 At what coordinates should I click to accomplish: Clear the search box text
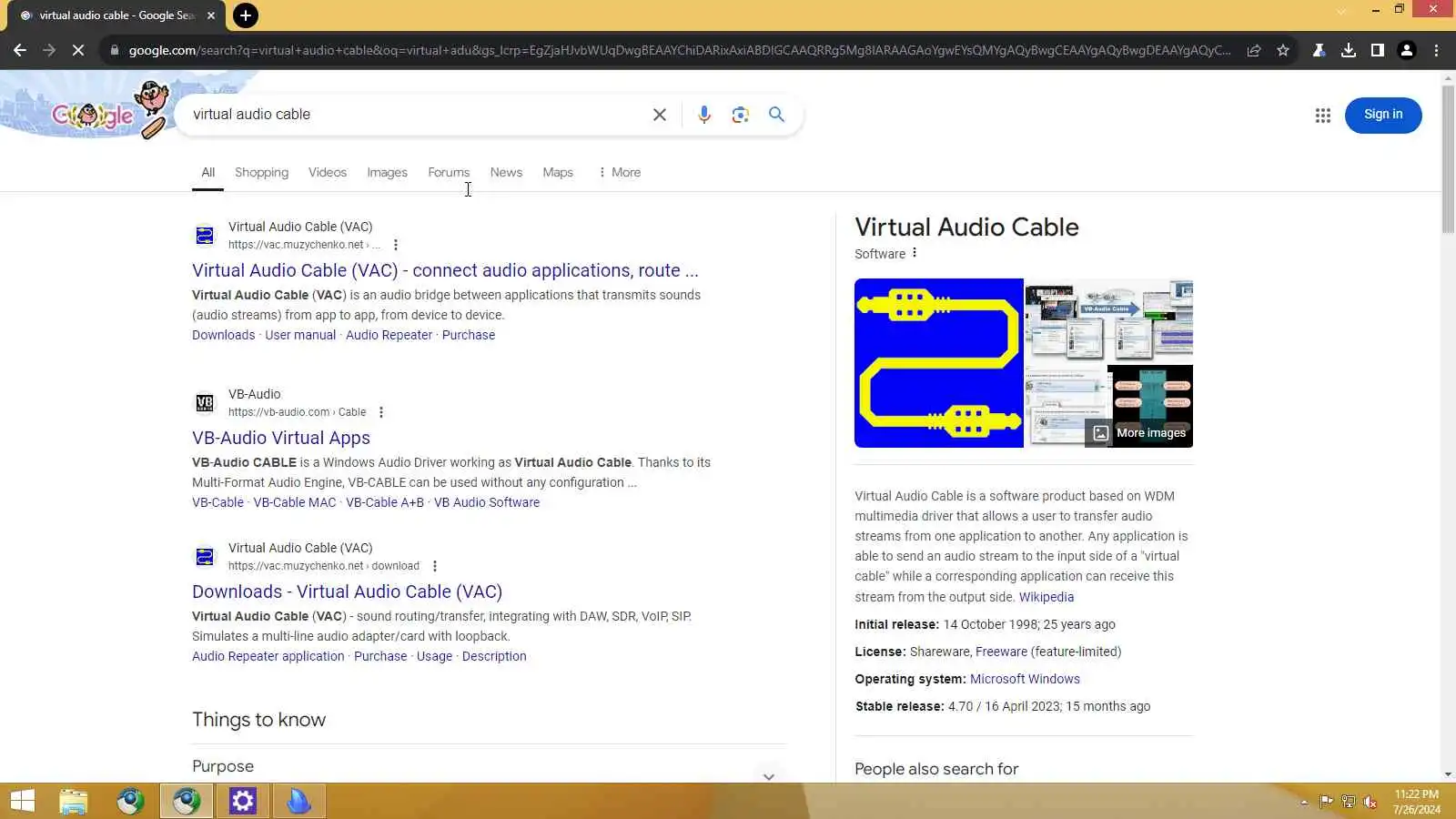point(660,115)
